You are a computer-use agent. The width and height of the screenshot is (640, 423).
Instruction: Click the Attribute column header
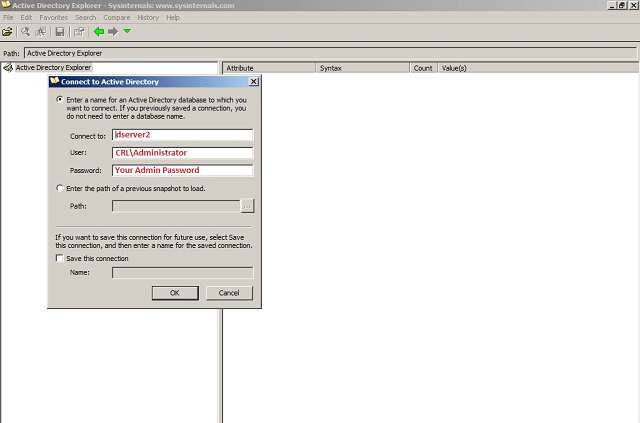[x=269, y=68]
